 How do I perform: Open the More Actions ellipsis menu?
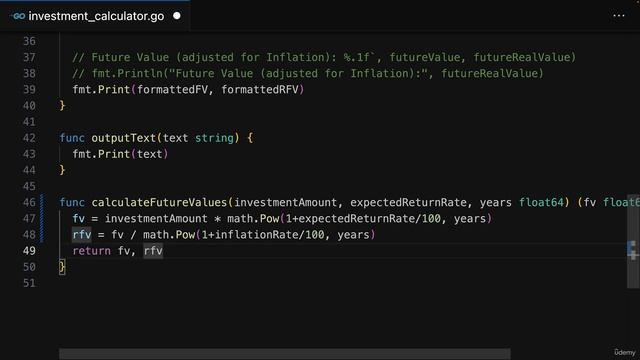(x=619, y=16)
